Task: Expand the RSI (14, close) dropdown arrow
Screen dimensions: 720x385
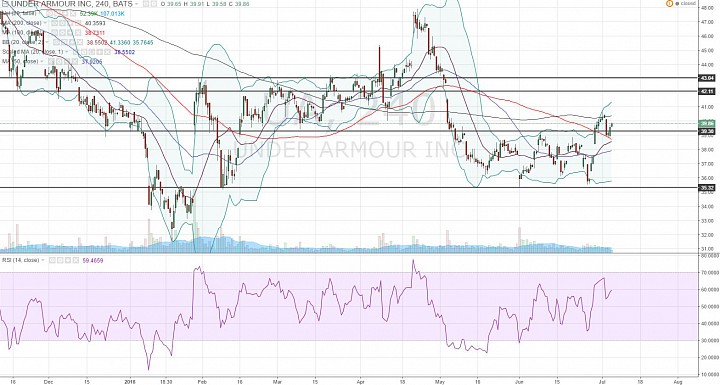Action: pyautogui.click(x=43, y=260)
